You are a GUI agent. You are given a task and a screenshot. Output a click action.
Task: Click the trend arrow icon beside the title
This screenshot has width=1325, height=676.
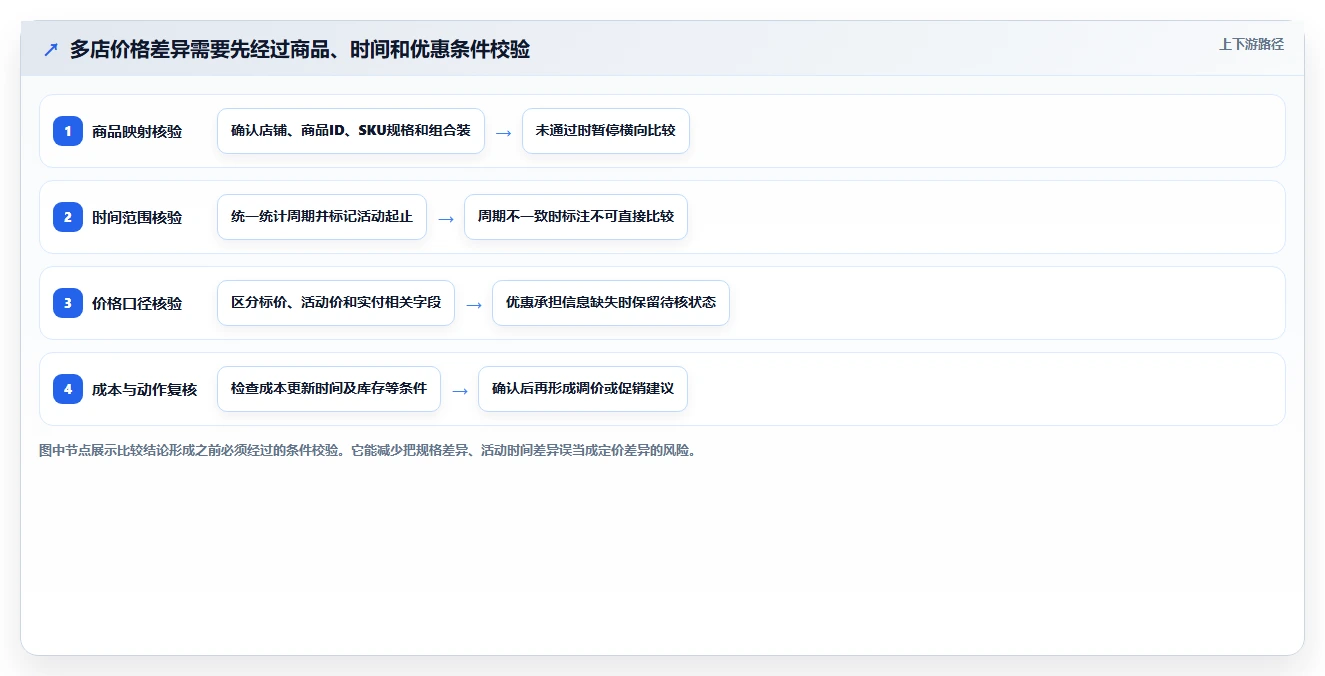click(x=50, y=49)
